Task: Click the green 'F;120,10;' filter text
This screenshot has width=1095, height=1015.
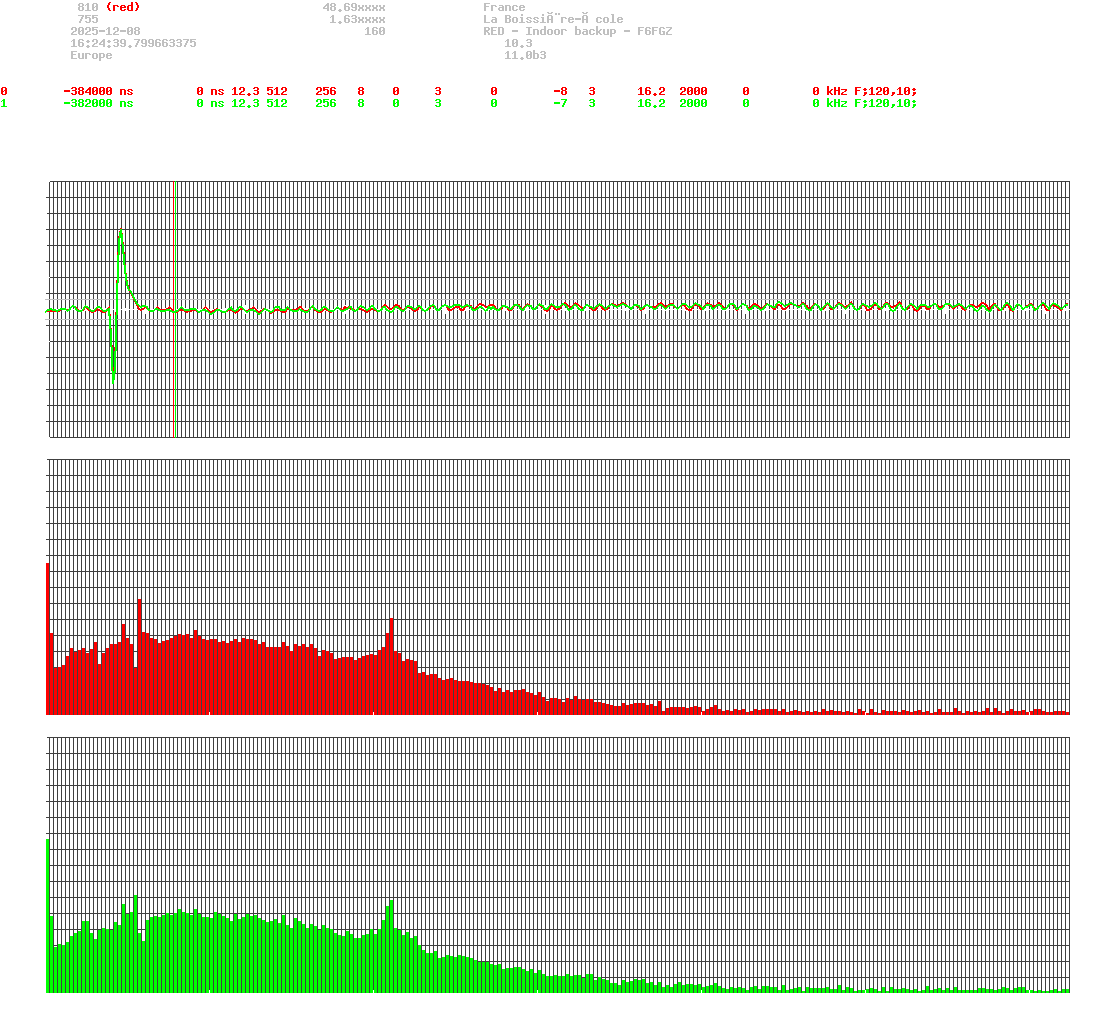Action: click(x=885, y=103)
